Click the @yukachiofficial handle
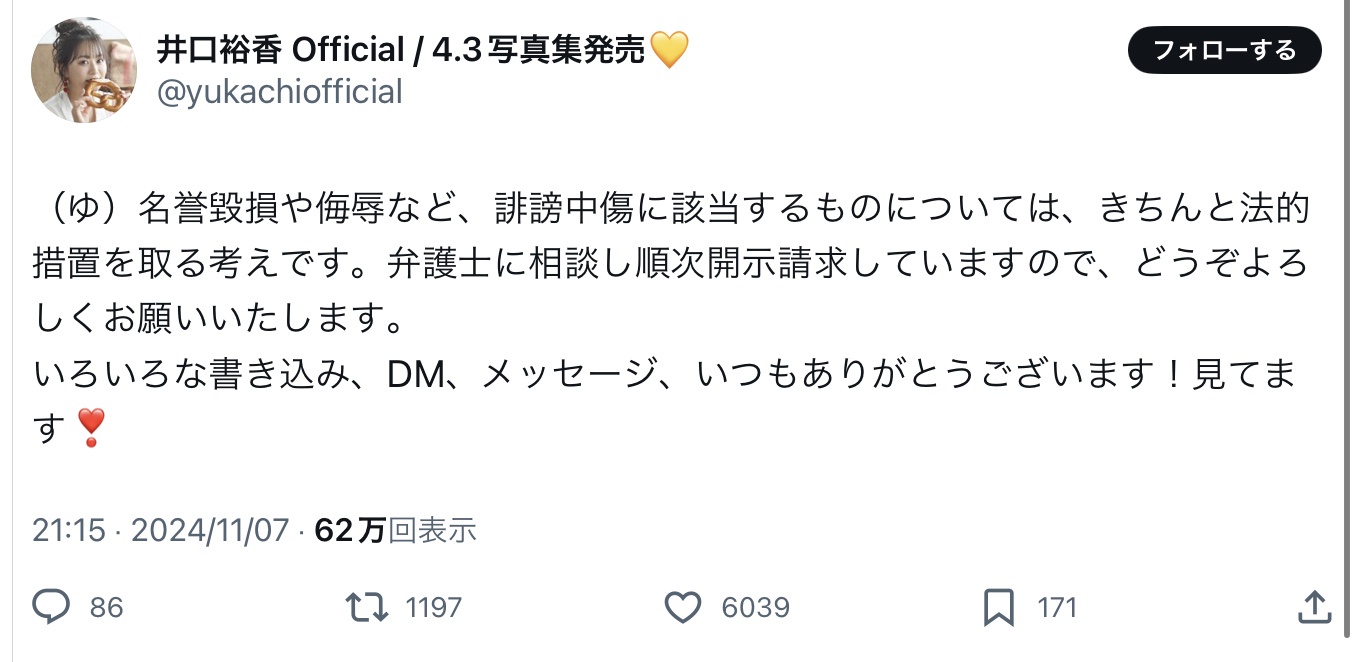 (279, 92)
